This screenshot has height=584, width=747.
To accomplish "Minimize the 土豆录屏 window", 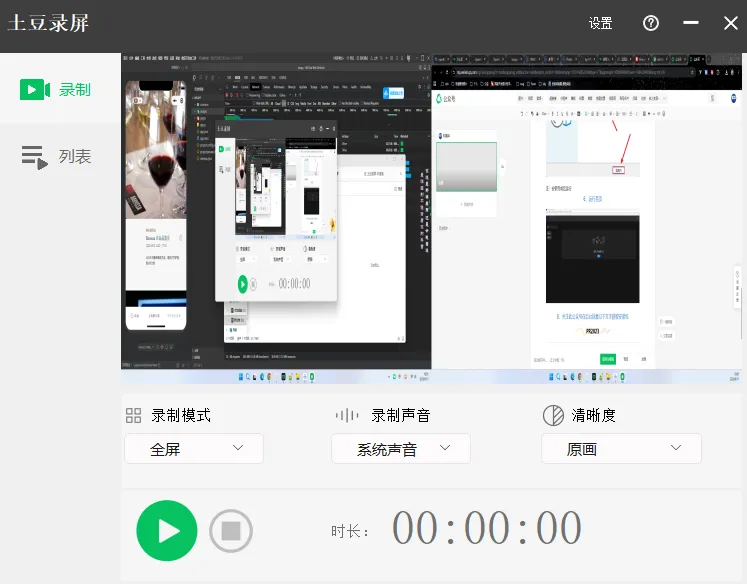I will [691, 22].
